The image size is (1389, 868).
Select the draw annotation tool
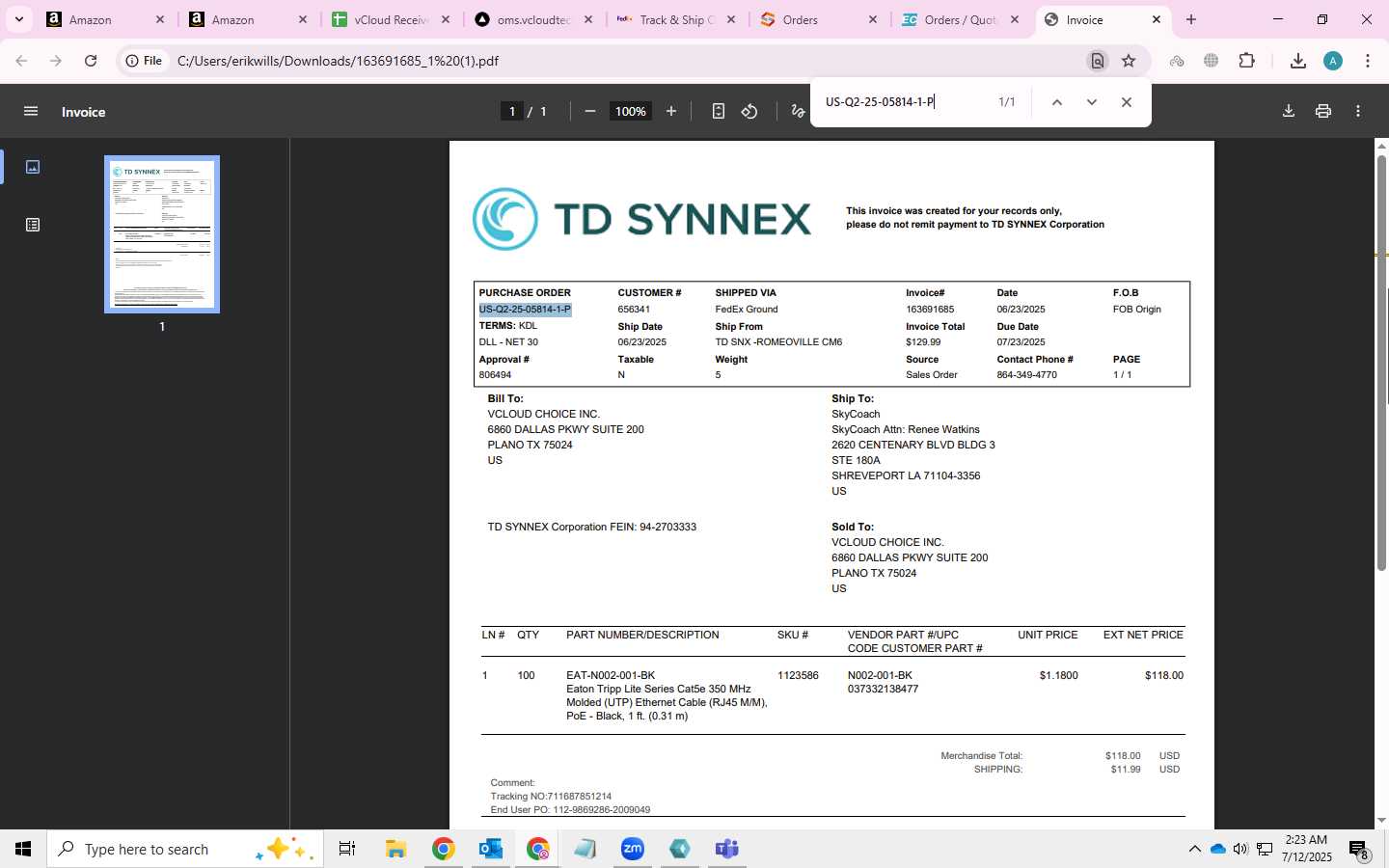click(798, 112)
